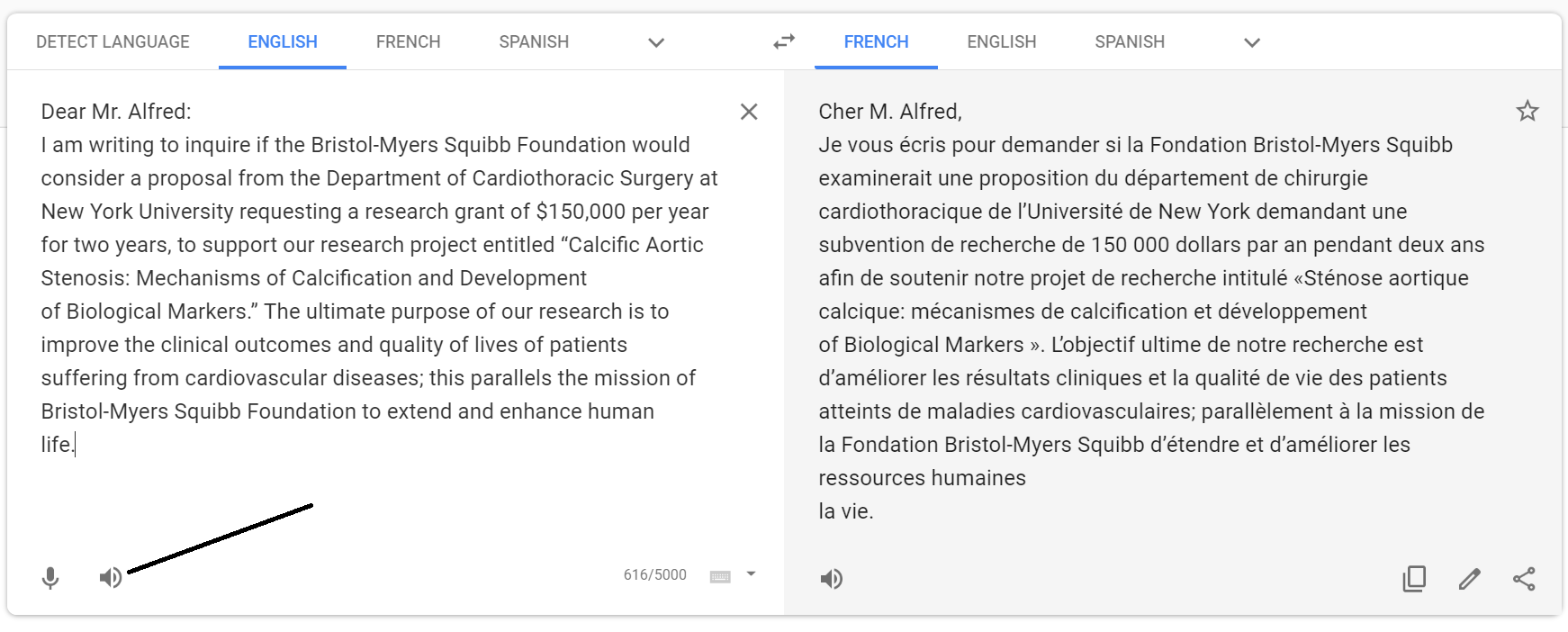Save this translation with the star
This screenshot has width=1568, height=632.
point(1527,110)
